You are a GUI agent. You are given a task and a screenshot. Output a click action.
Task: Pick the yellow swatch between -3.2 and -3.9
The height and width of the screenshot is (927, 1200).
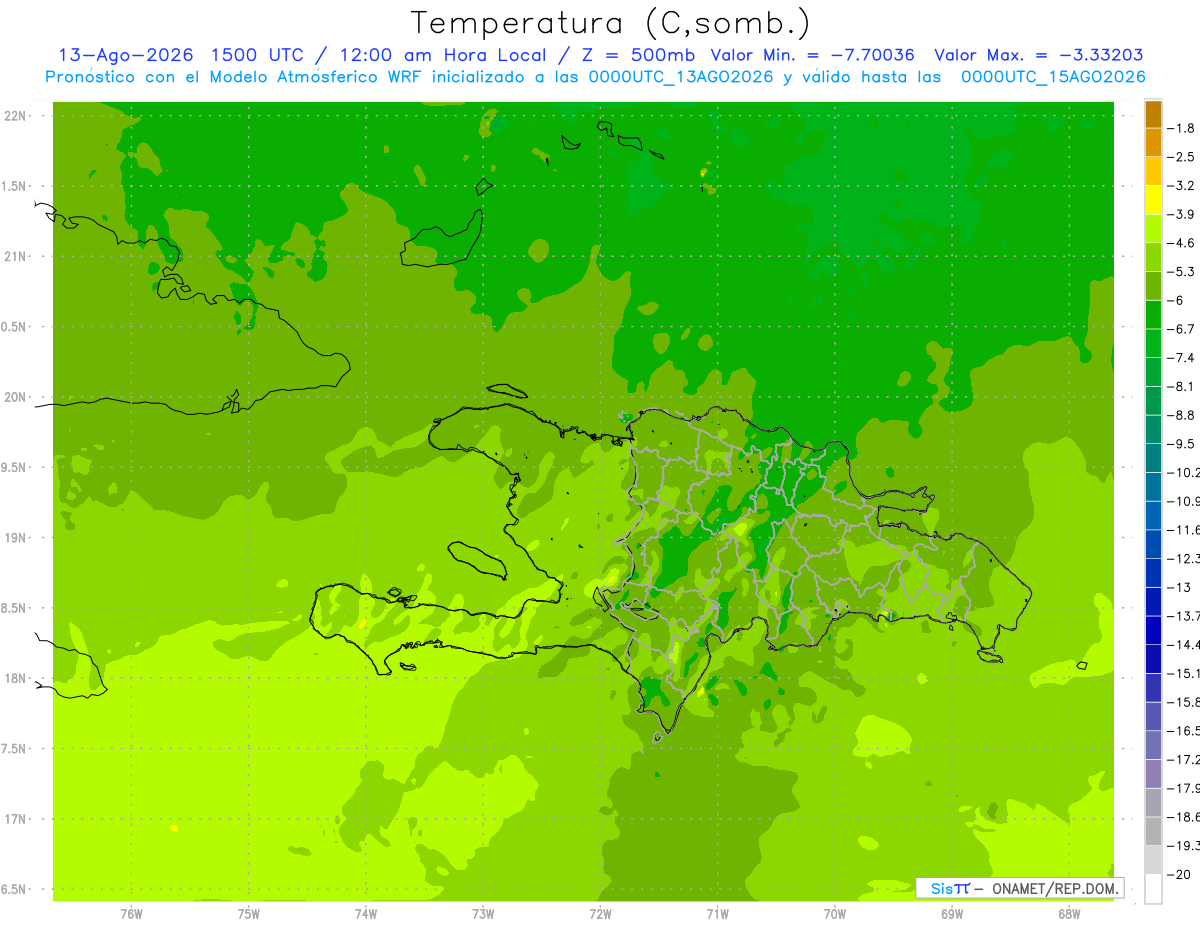[x=1153, y=200]
